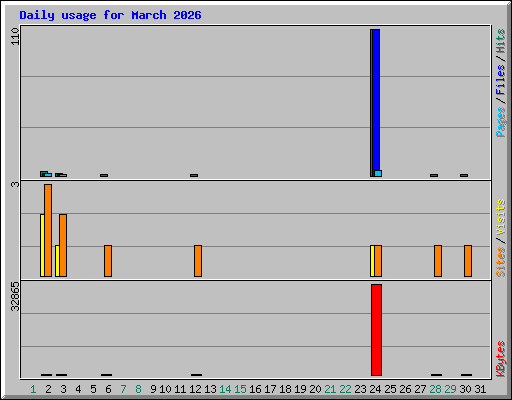Click the cyan Pages bar on day 24
This screenshot has height=400, width=512.
click(378, 173)
